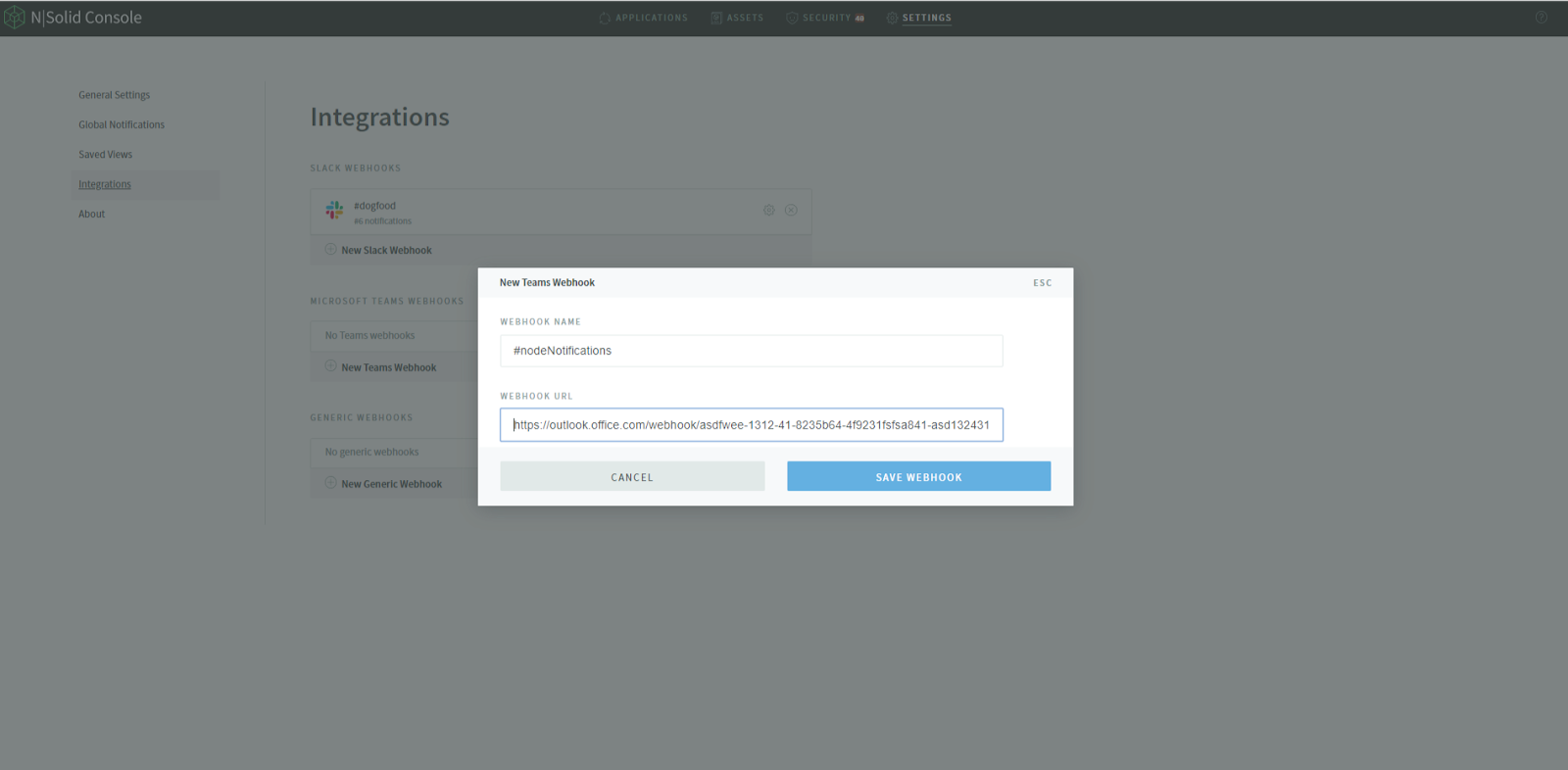The height and width of the screenshot is (770, 1568).
Task: Click the 'No Teams webhooks' text
Action: pos(370,335)
